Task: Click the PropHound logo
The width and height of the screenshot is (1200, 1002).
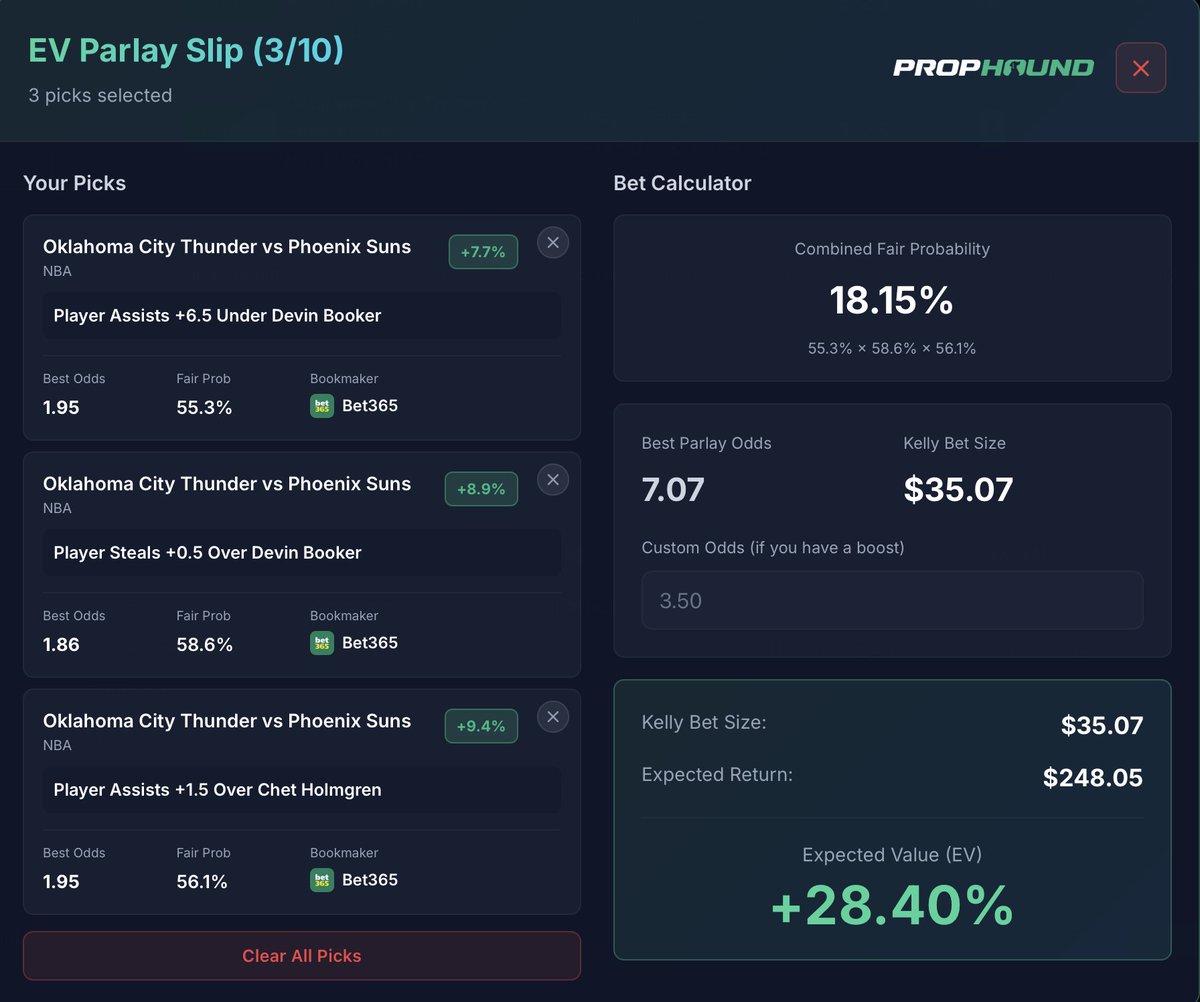Action: click(993, 68)
